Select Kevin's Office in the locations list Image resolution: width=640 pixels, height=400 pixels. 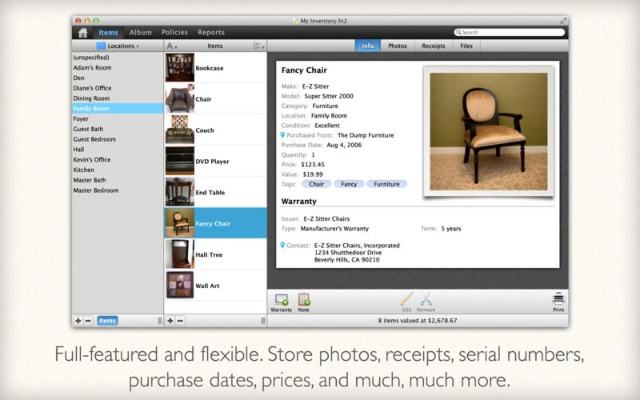(93, 160)
